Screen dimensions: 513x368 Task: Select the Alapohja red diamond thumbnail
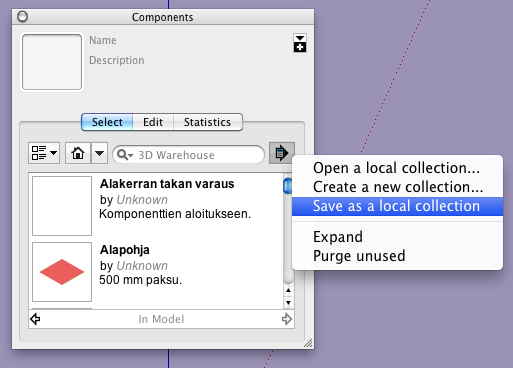(62, 272)
